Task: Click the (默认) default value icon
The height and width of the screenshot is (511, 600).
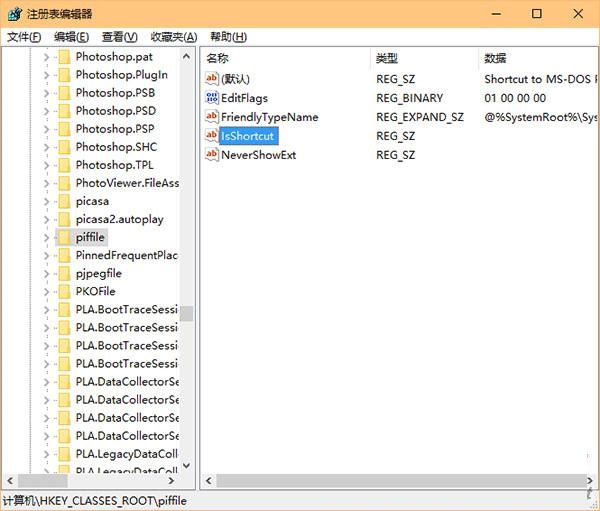Action: [x=211, y=79]
